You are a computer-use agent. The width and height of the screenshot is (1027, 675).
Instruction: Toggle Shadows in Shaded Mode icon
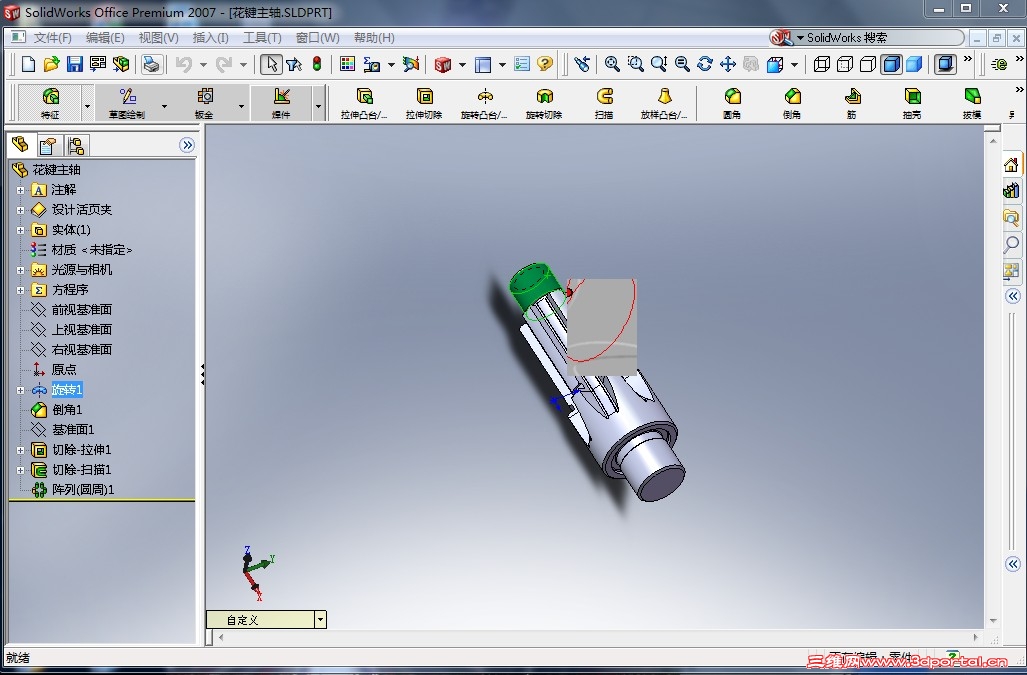pos(945,64)
